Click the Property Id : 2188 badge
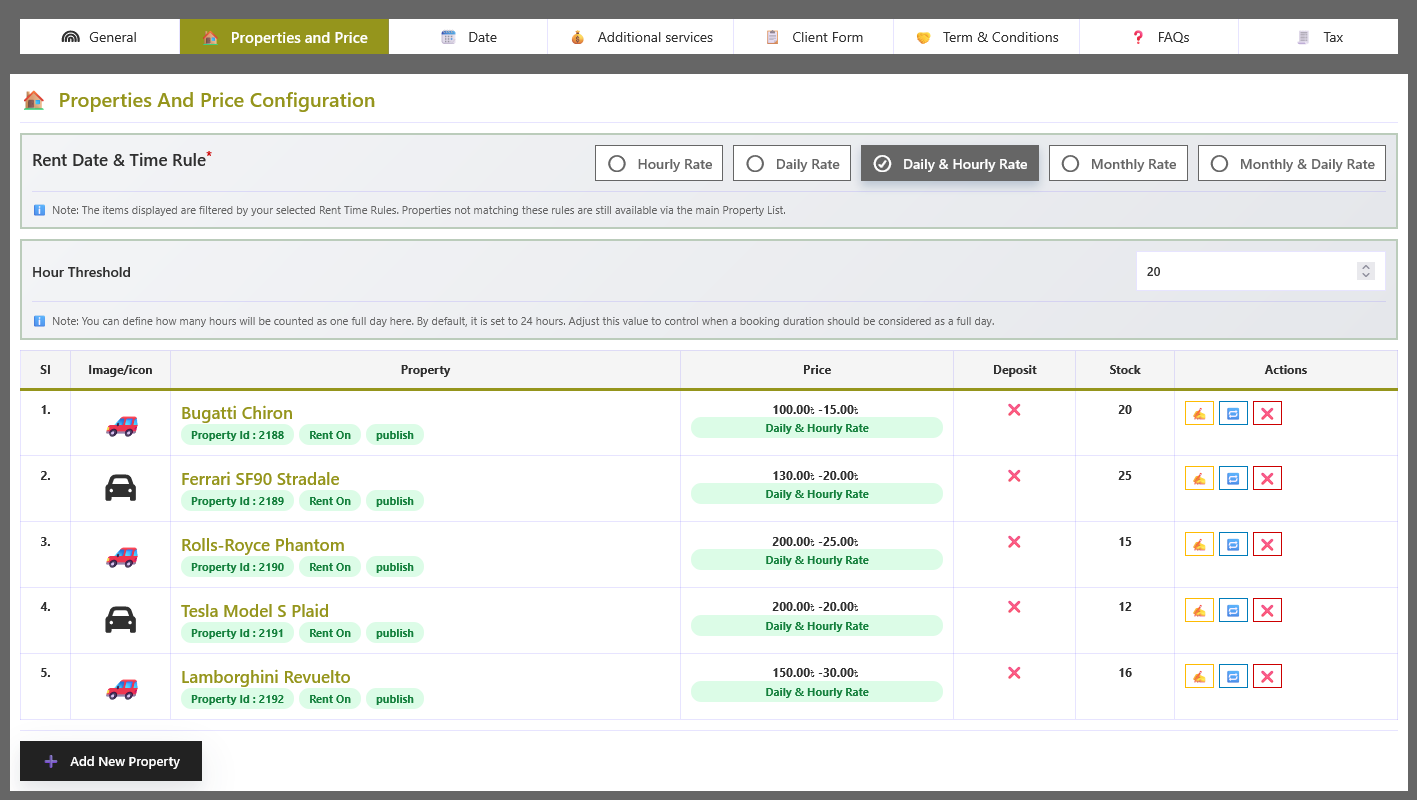The width and height of the screenshot is (1417, 800). point(237,435)
